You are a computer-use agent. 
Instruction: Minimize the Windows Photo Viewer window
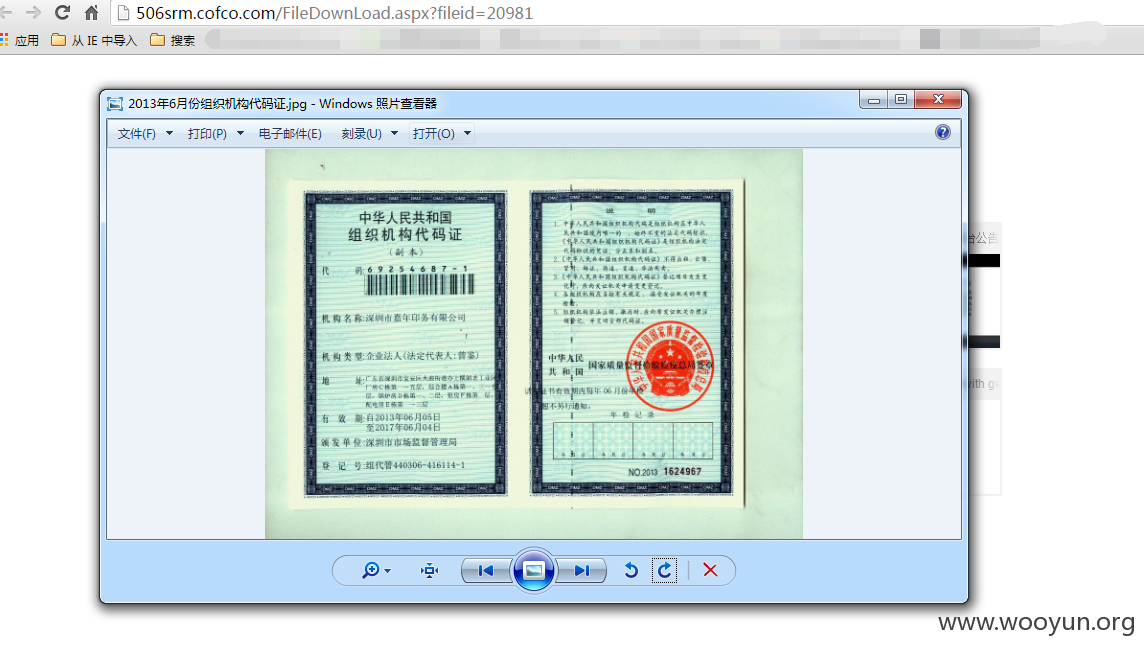(873, 100)
